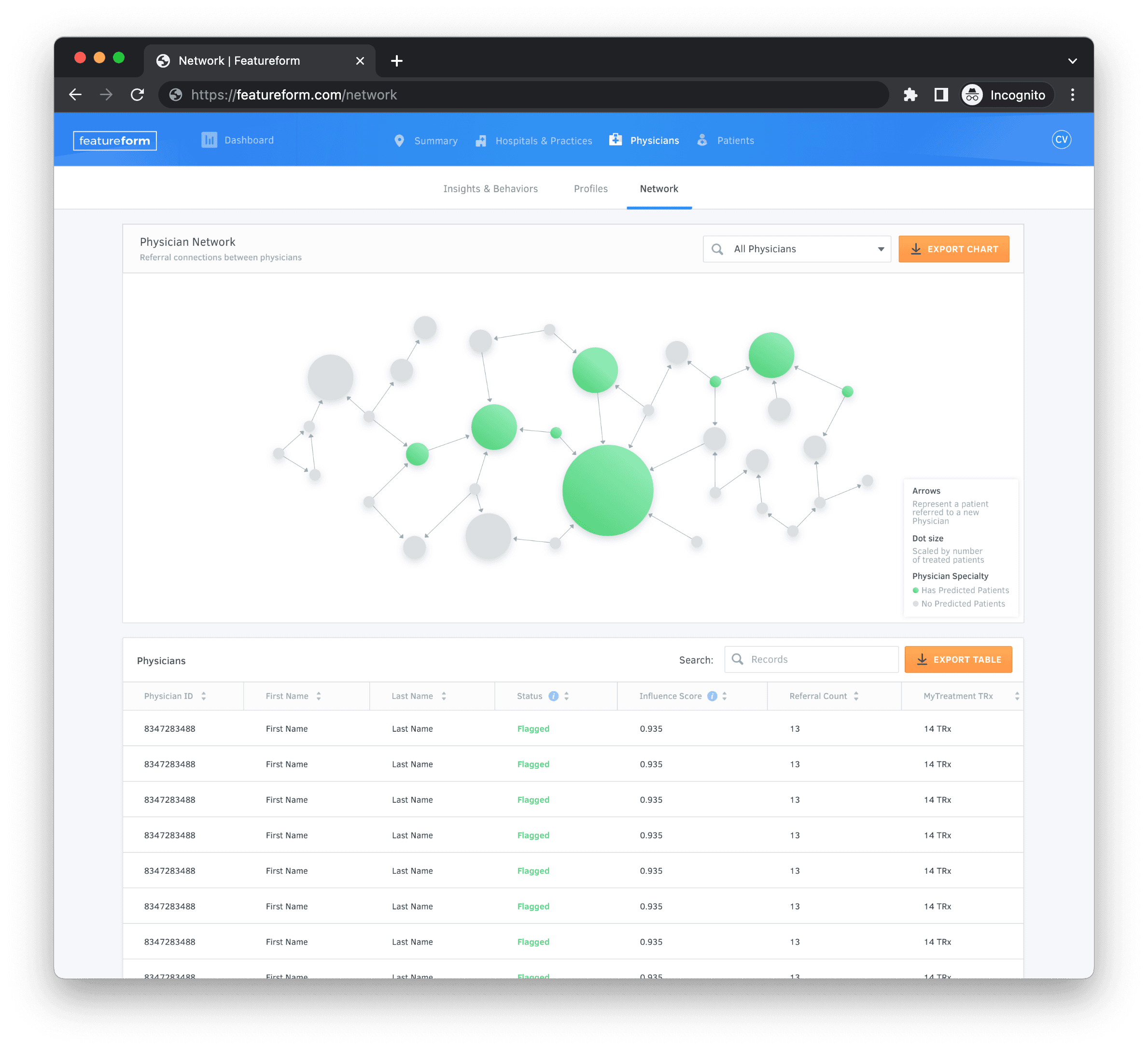Open the CV user avatar
The image size is (1148, 1050).
1061,140
